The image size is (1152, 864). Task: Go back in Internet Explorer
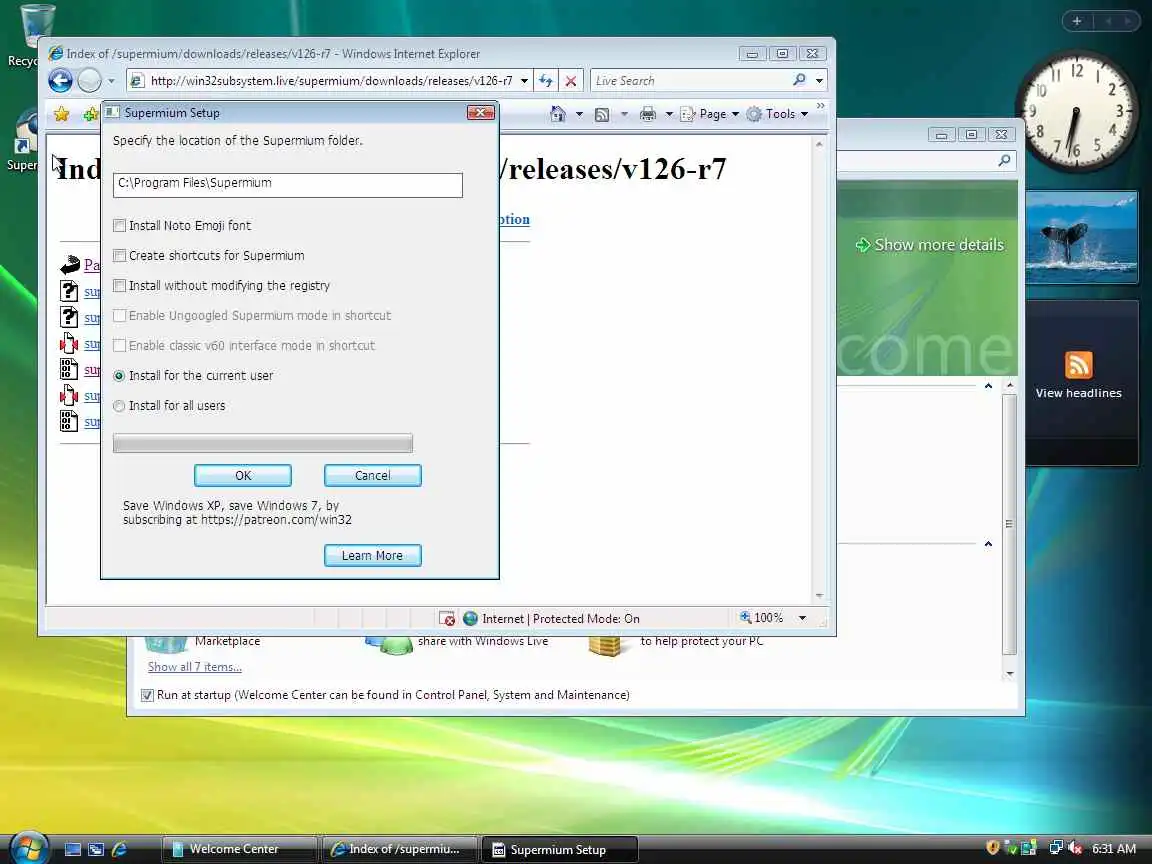coord(60,80)
